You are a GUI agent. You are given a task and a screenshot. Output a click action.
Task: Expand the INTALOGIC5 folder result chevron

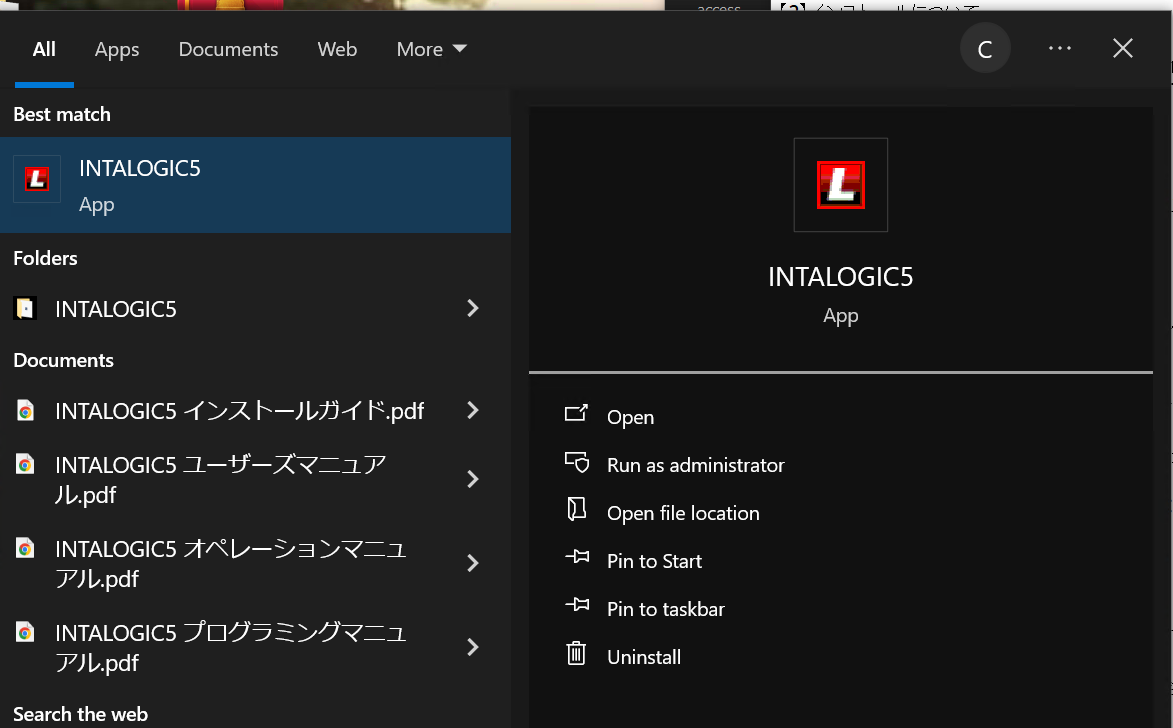473,309
